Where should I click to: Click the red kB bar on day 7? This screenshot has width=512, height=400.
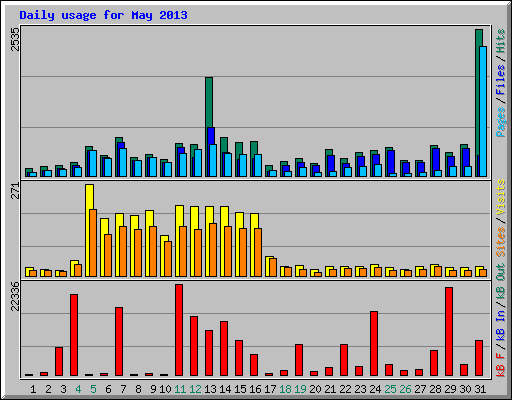119,341
